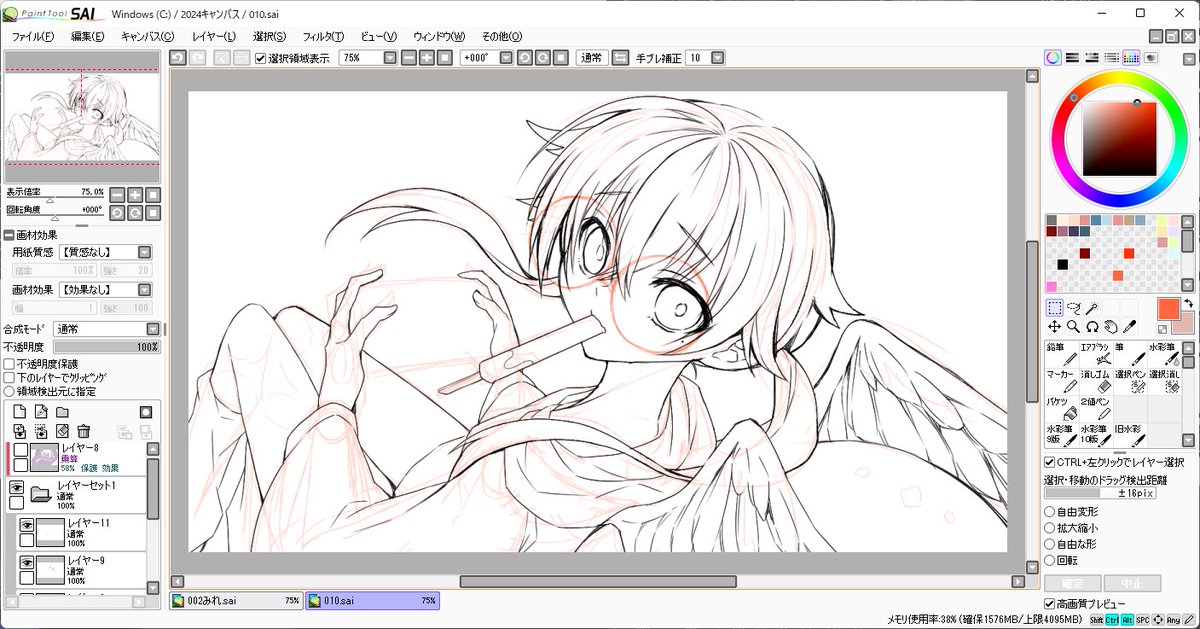Clear the layer with eraser icon
Screen dimensions: 1200x629
(62, 431)
